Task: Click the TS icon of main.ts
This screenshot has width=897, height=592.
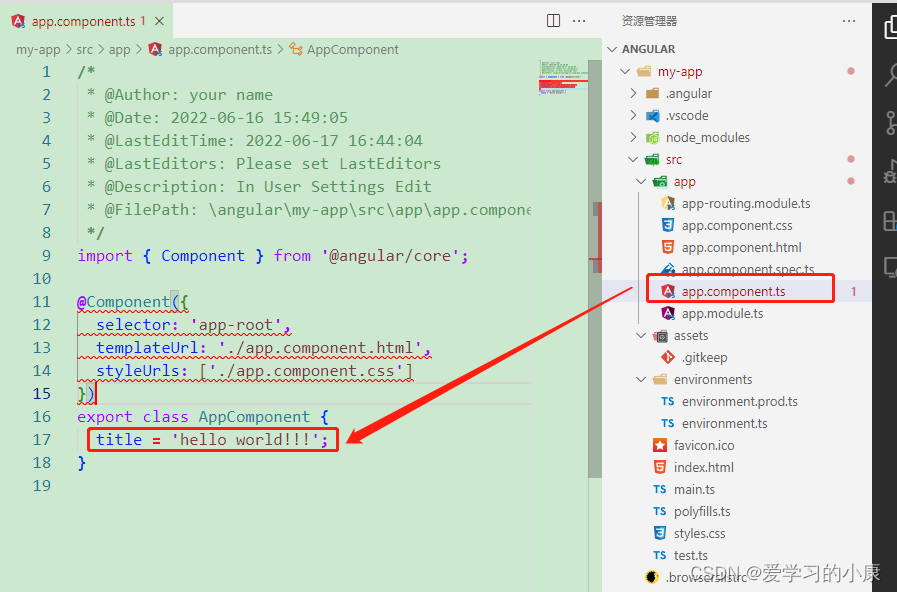Action: (660, 490)
